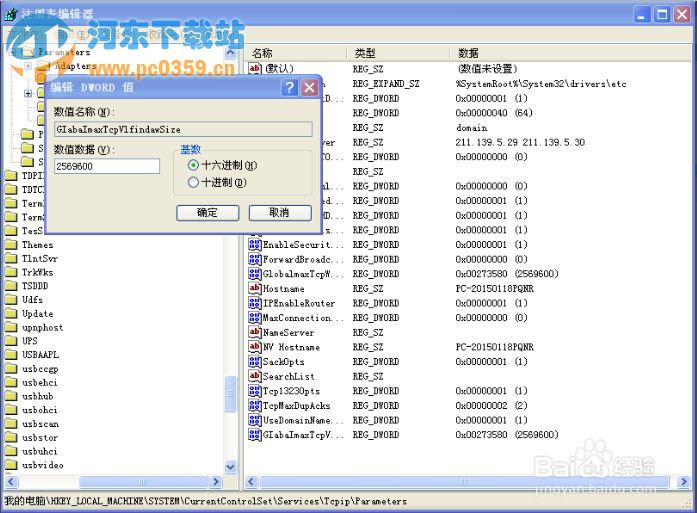
Task: Select the TcpMaxDupAcks DWORD icon
Action: click(255, 405)
